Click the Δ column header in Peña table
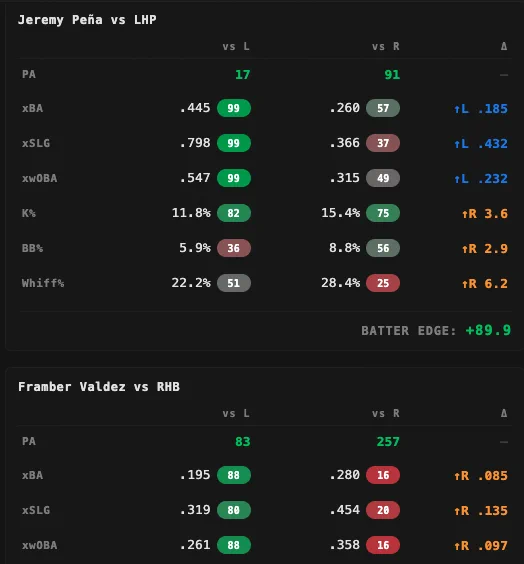The width and height of the screenshot is (524, 564). tap(504, 46)
